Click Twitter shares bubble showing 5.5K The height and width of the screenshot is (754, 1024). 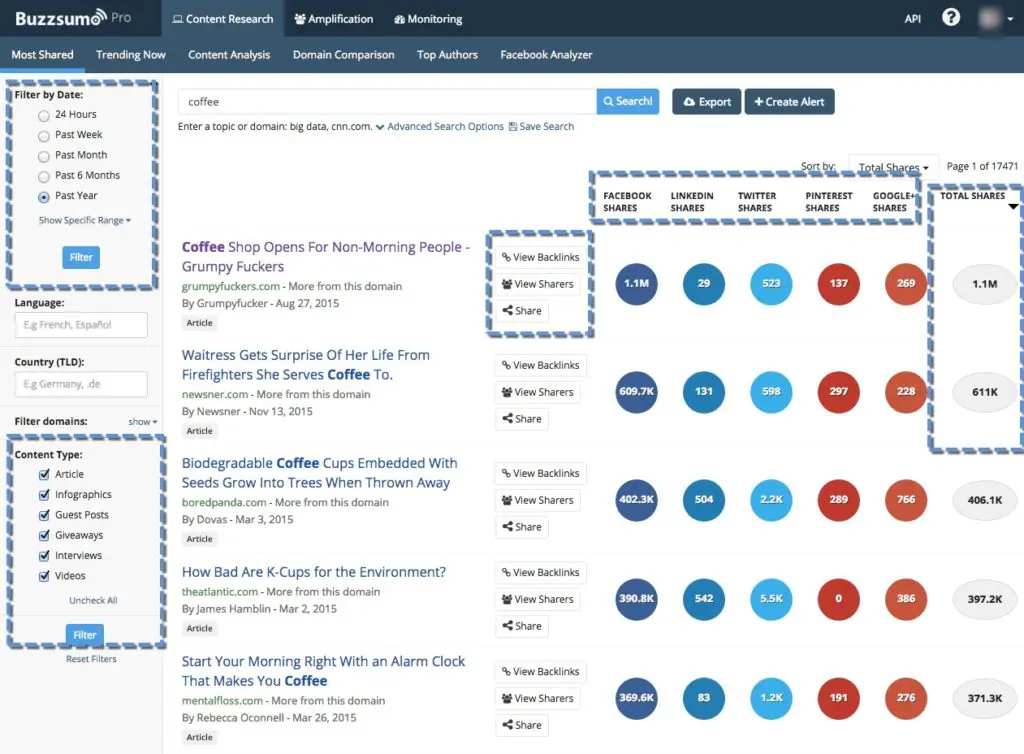(x=771, y=599)
